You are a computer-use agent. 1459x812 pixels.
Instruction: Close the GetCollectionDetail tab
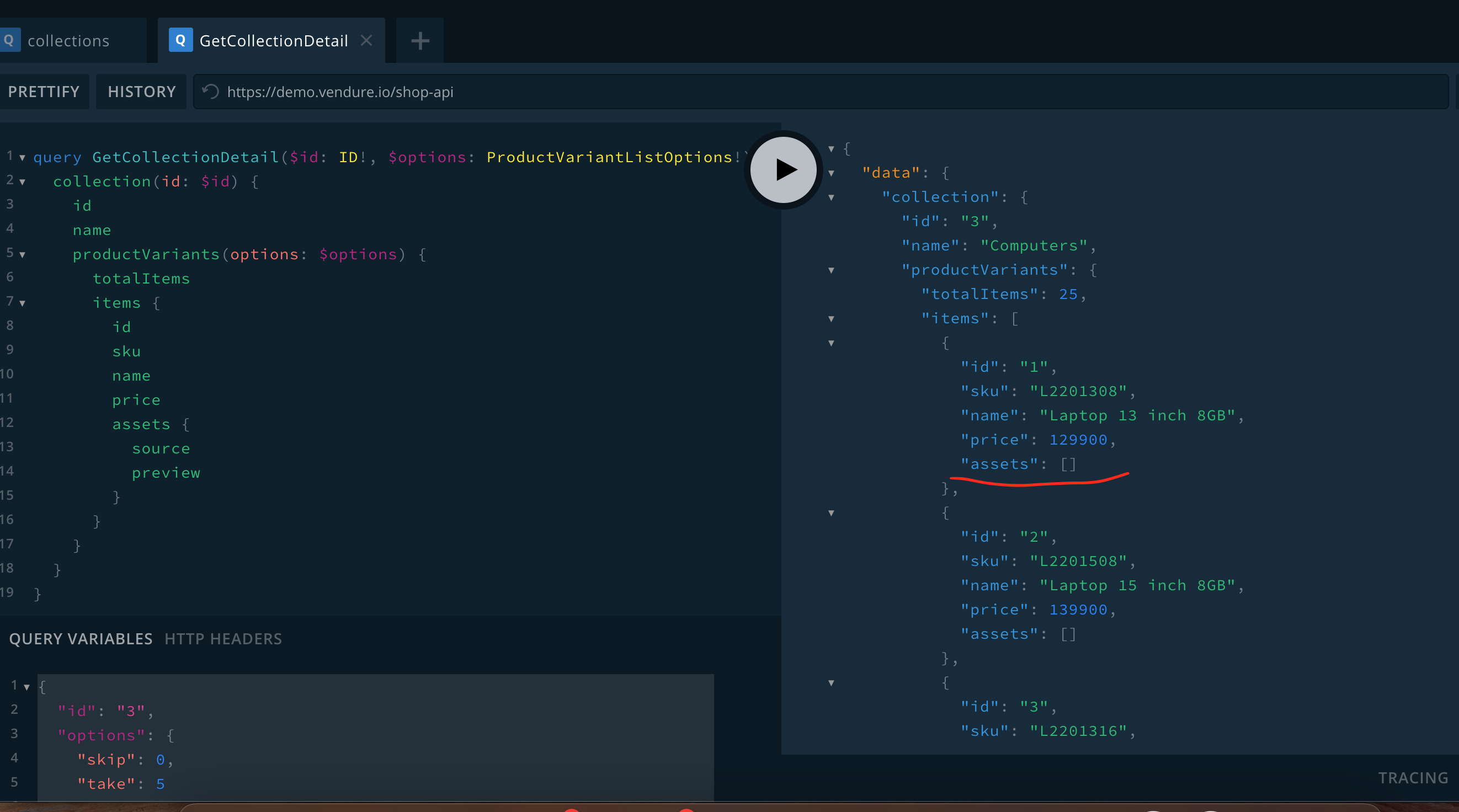tap(366, 40)
